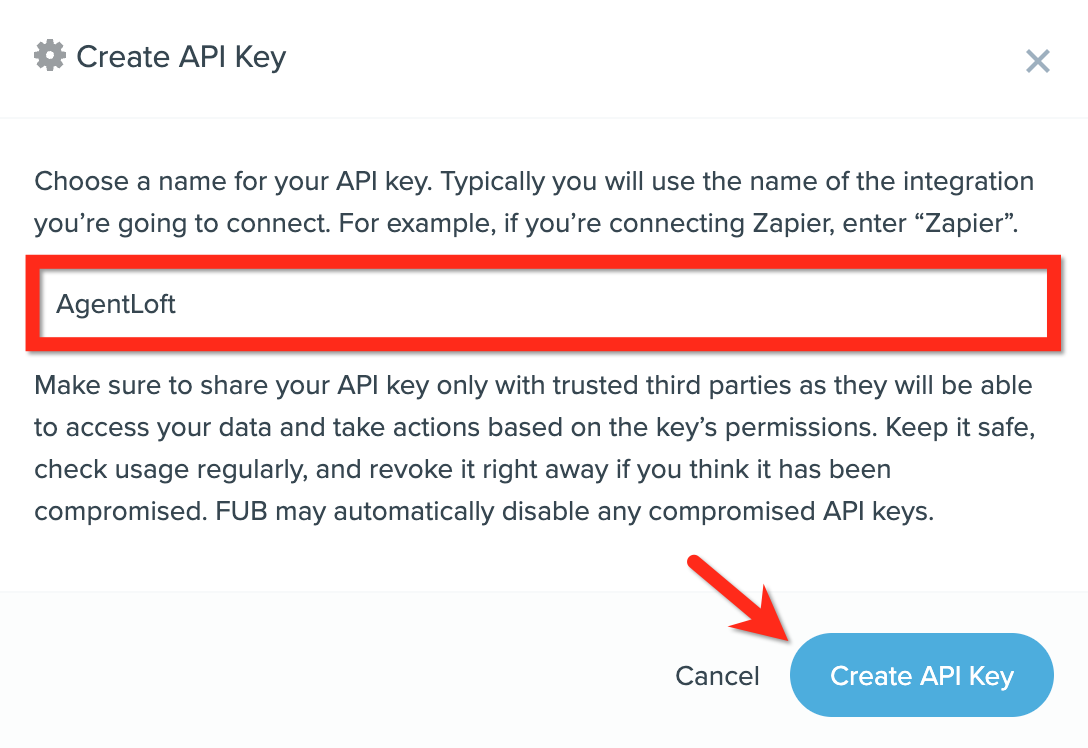The height and width of the screenshot is (748, 1088).
Task: Click the AgentLoft text in the field
Action: [116, 304]
